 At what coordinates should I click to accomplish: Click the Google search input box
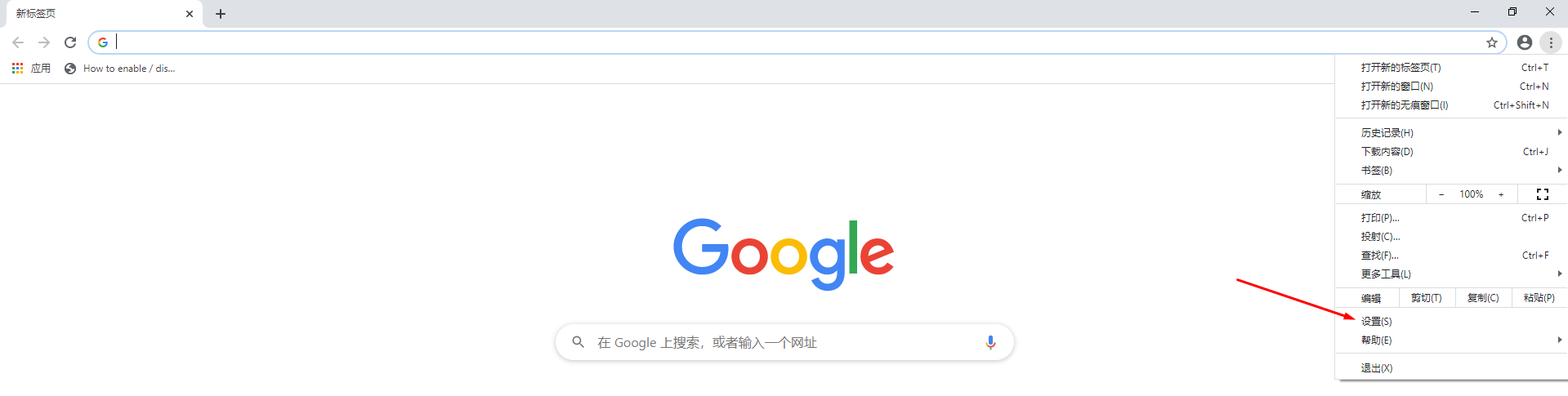(784, 342)
